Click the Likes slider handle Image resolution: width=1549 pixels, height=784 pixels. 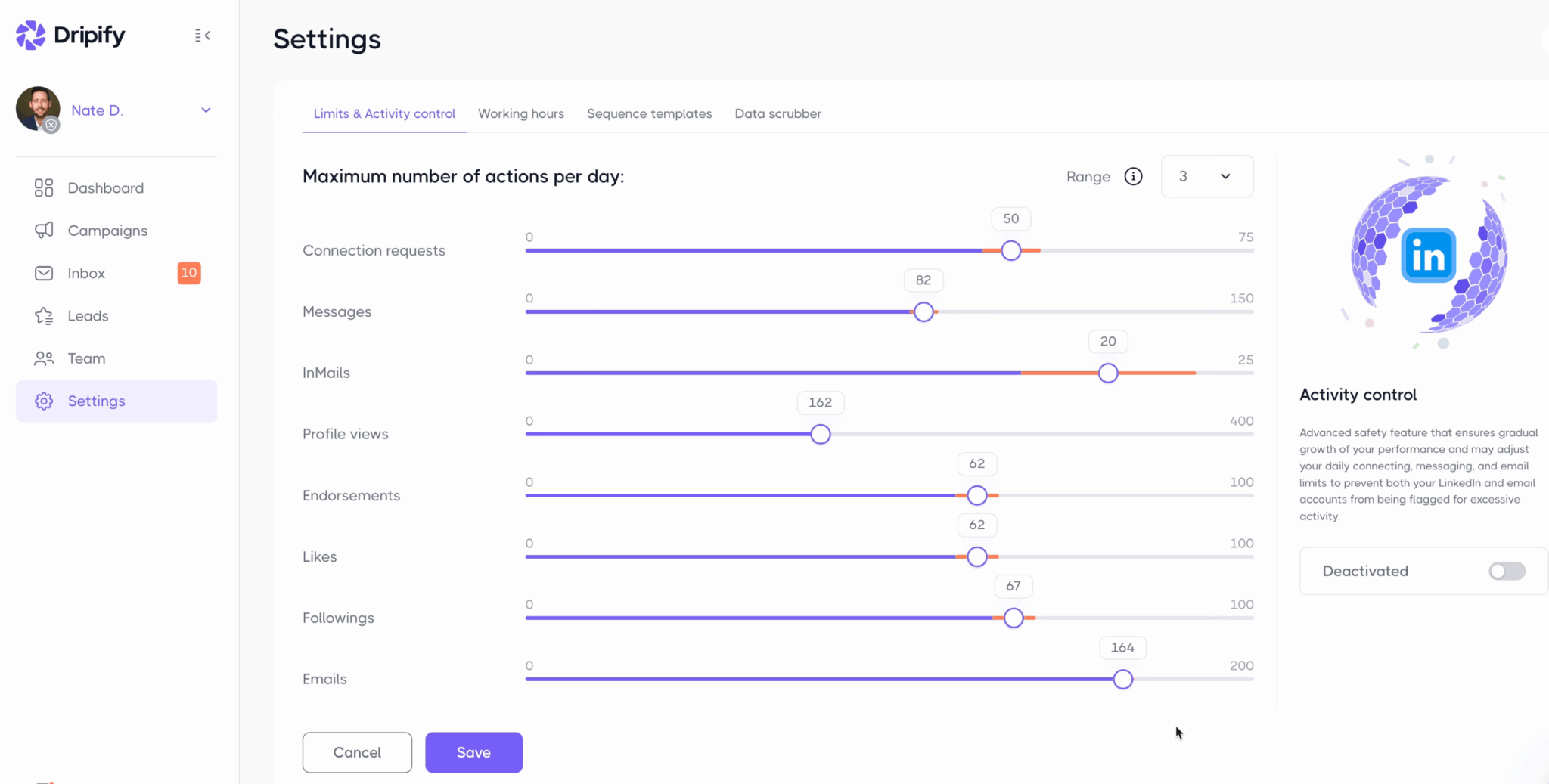(x=977, y=557)
